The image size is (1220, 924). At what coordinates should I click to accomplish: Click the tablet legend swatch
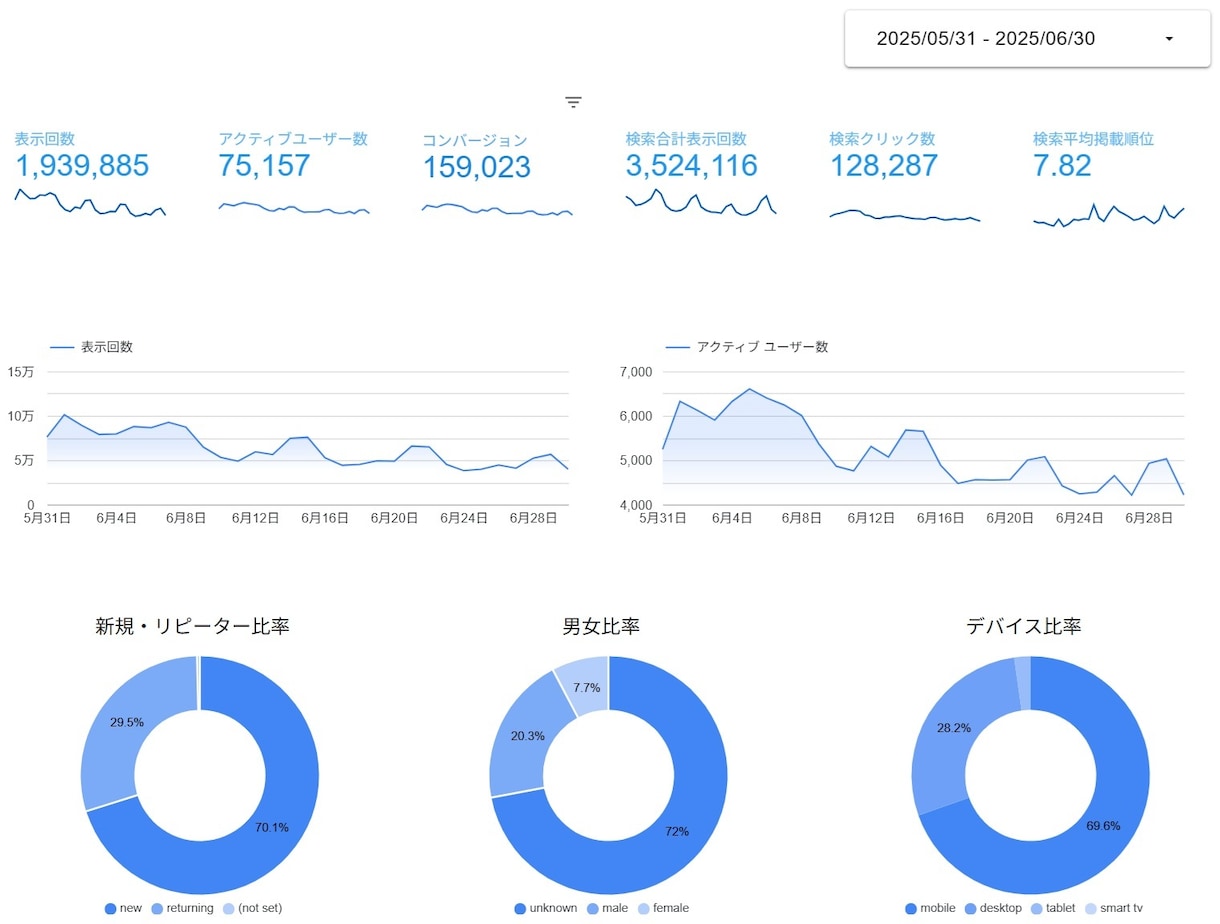pyautogui.click(x=1036, y=908)
